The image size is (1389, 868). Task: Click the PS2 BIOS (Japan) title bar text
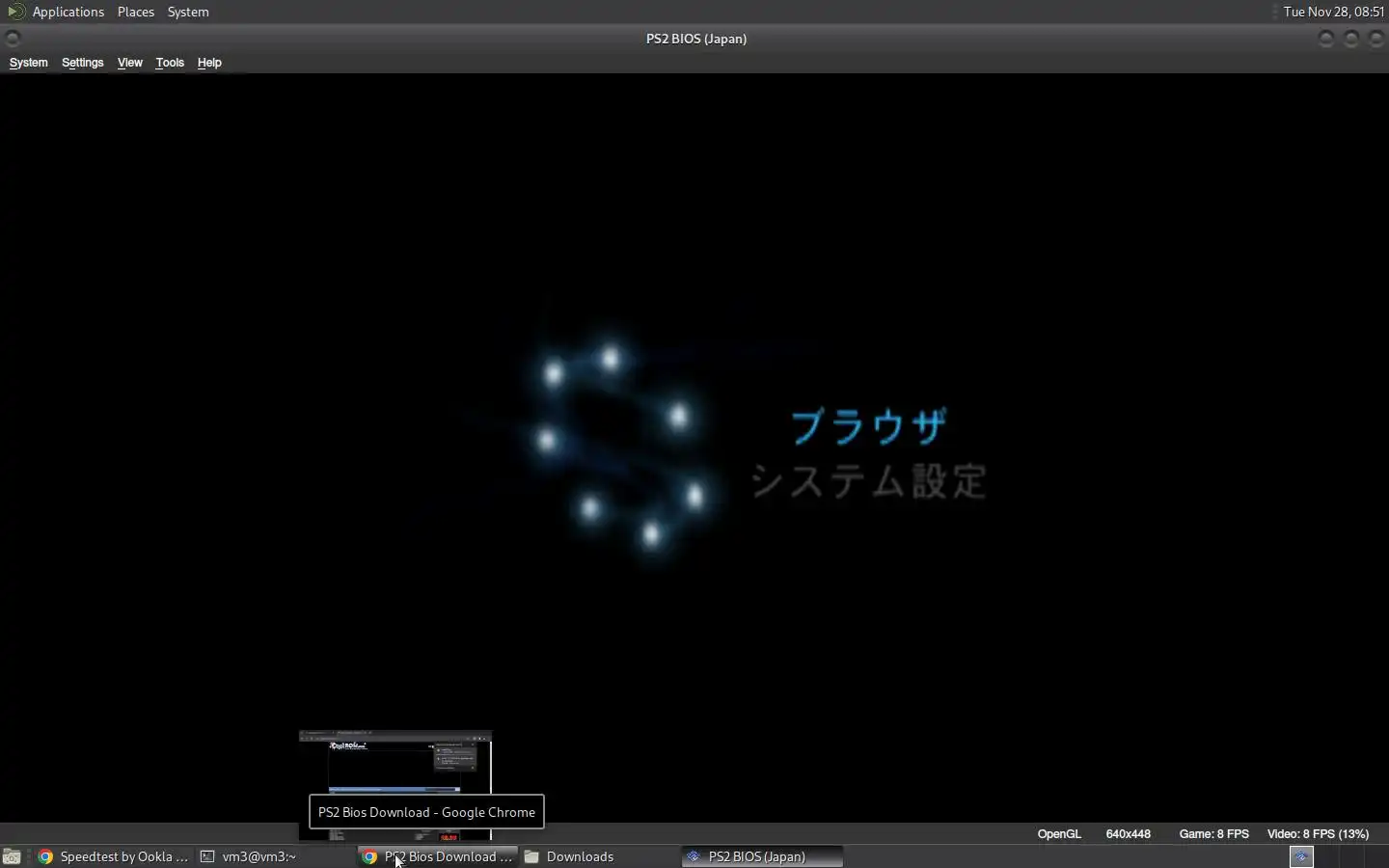coord(696,39)
